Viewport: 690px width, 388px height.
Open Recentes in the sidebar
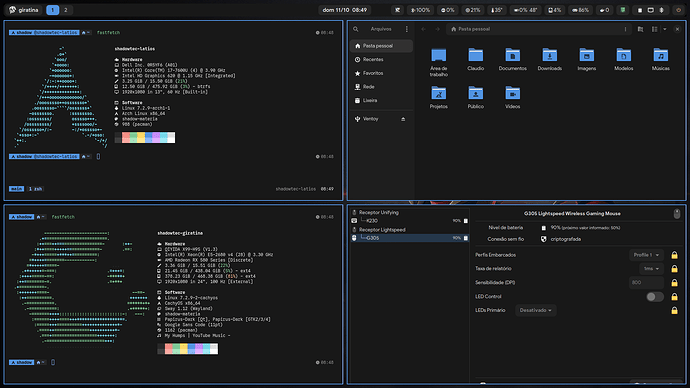[381, 59]
